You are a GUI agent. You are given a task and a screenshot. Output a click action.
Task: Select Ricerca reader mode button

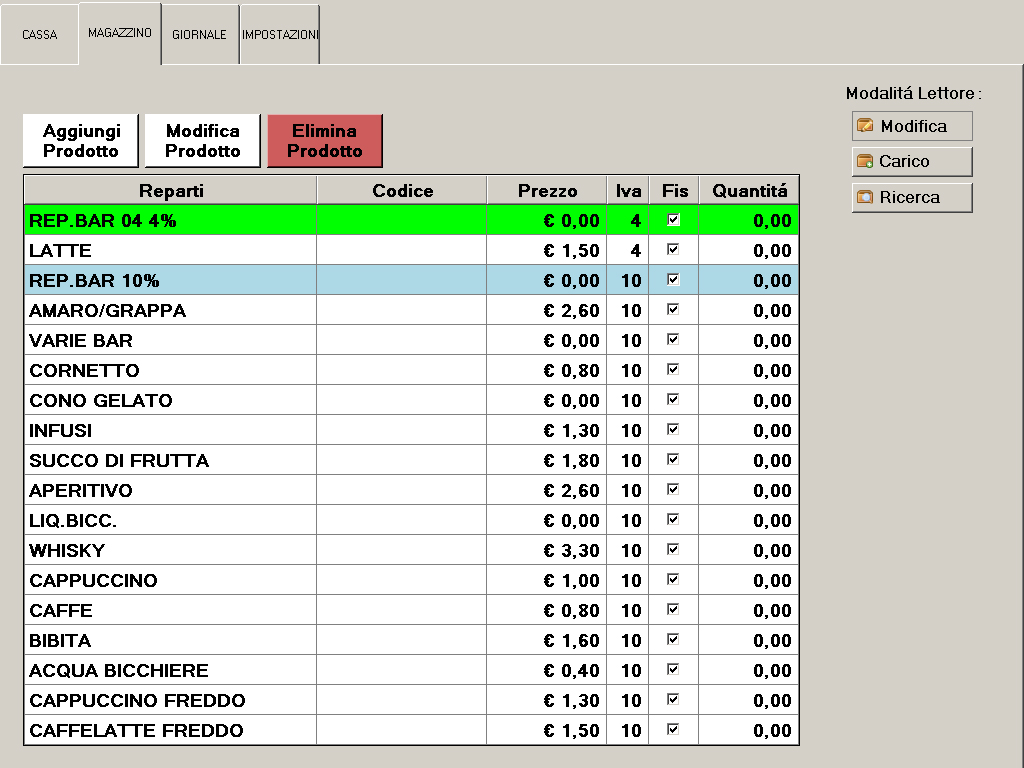click(x=912, y=197)
